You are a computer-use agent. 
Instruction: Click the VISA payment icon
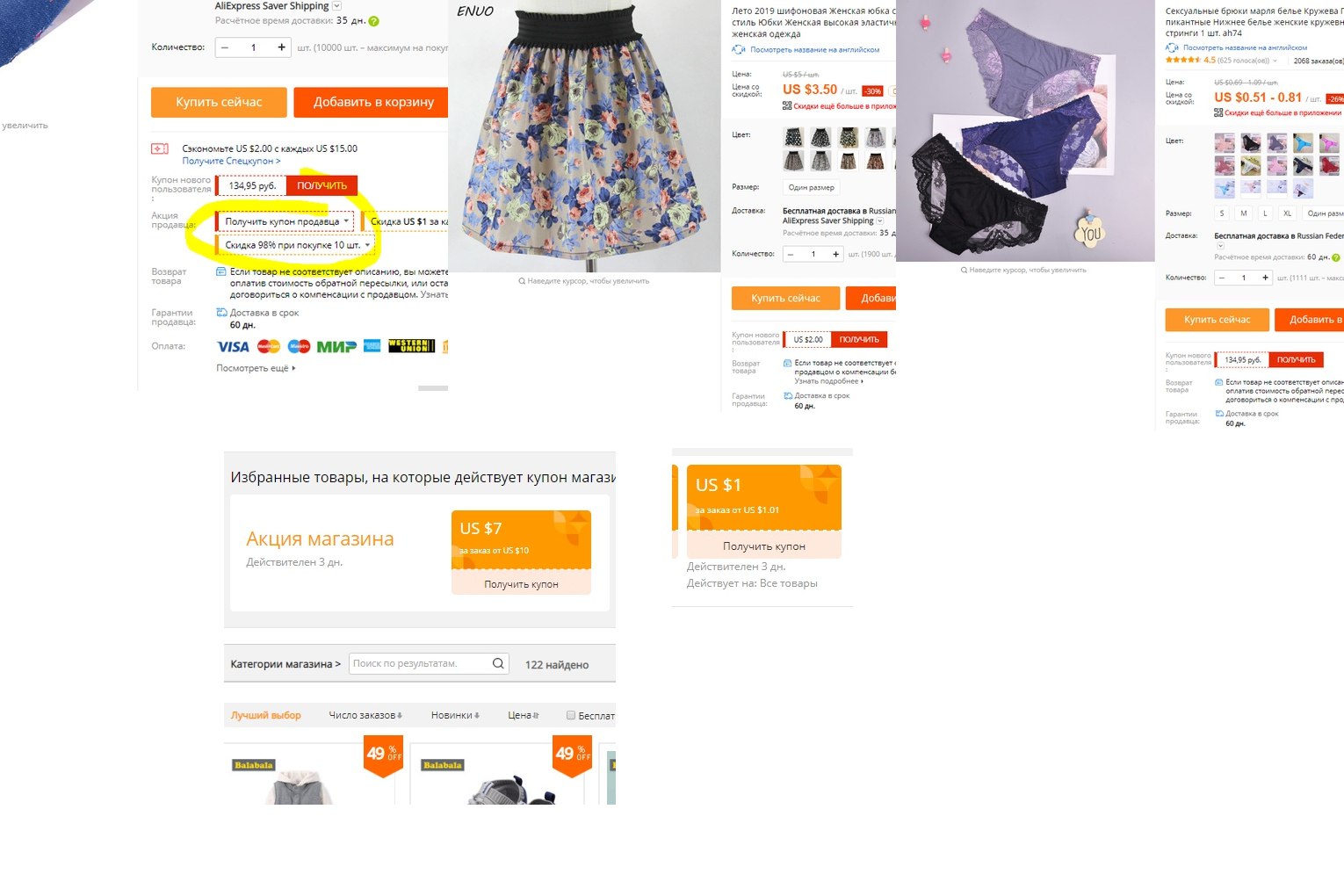(233, 346)
